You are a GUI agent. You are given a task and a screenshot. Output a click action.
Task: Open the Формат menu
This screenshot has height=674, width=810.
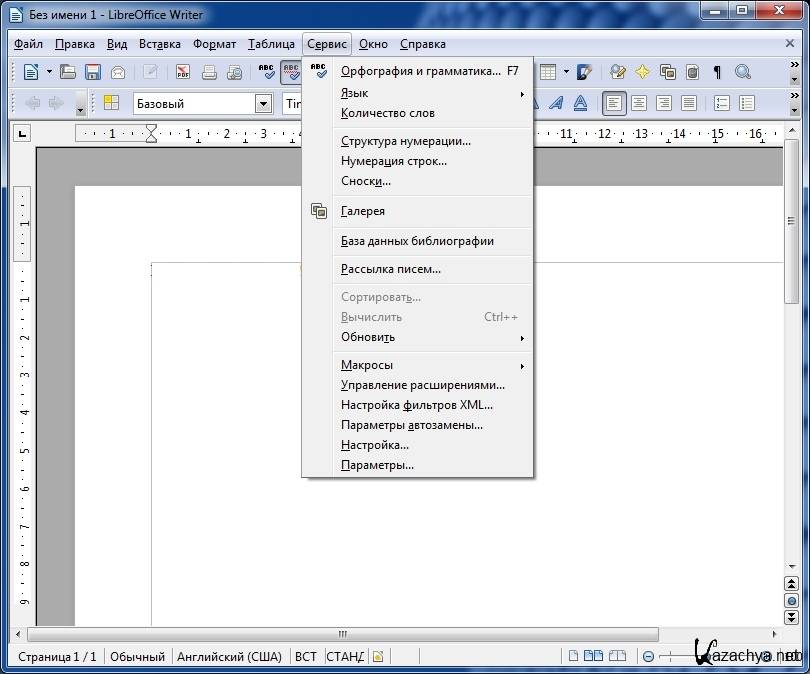214,44
